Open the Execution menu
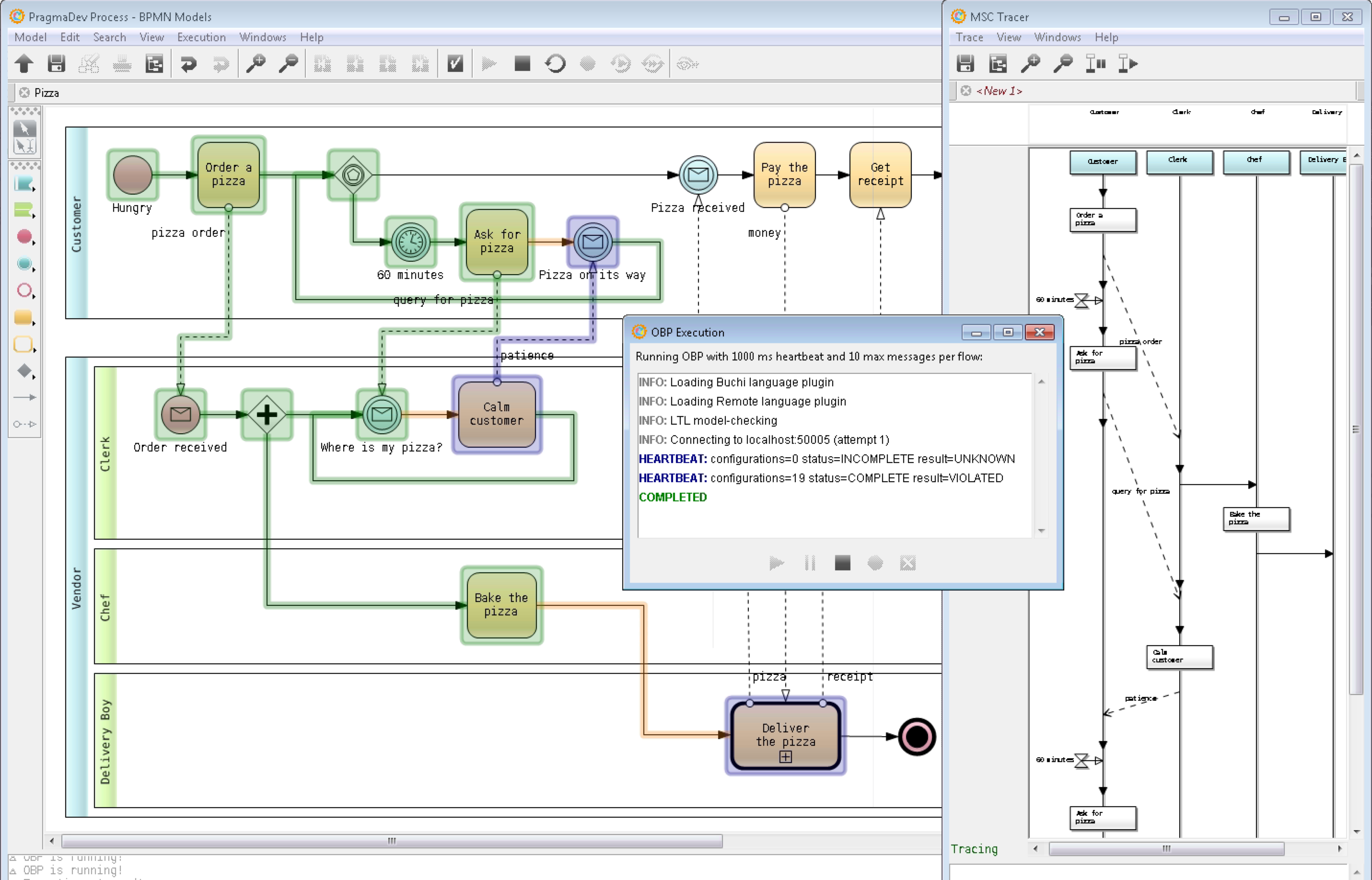The image size is (1372, 880). pos(200,37)
